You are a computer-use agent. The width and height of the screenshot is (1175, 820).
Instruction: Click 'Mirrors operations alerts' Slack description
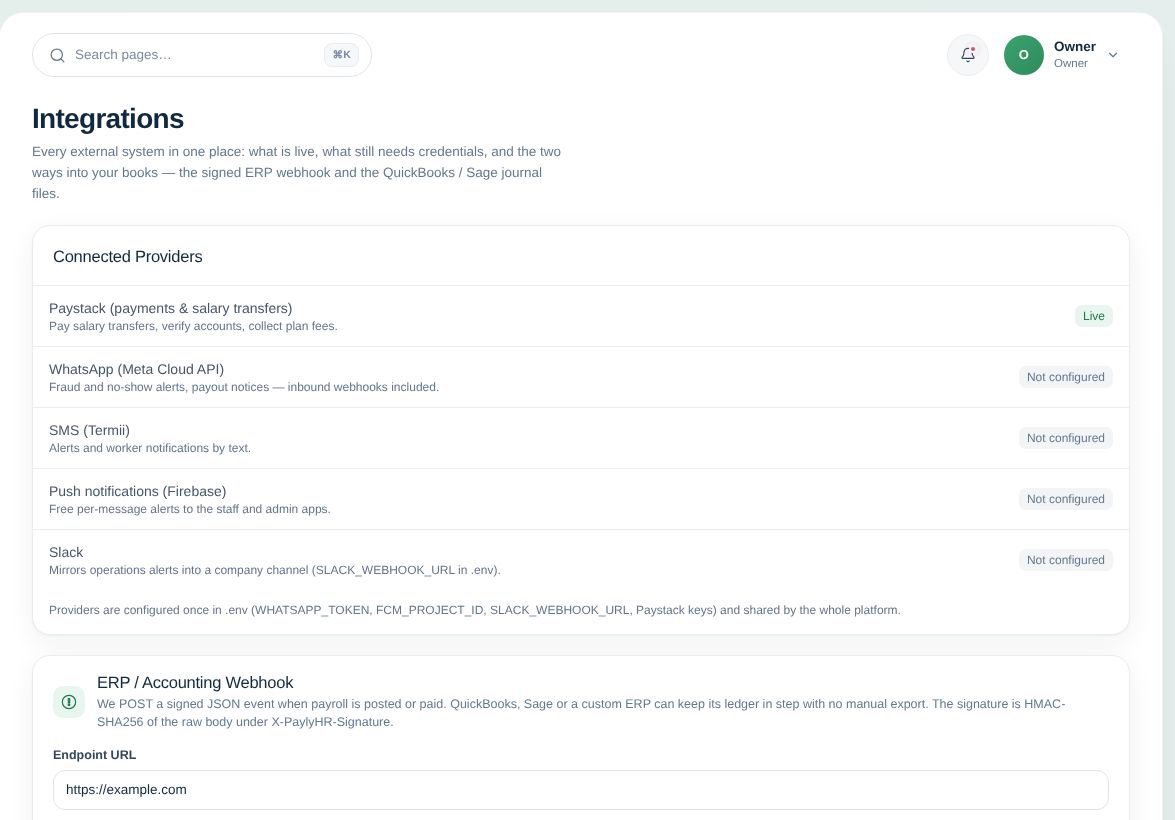click(274, 570)
